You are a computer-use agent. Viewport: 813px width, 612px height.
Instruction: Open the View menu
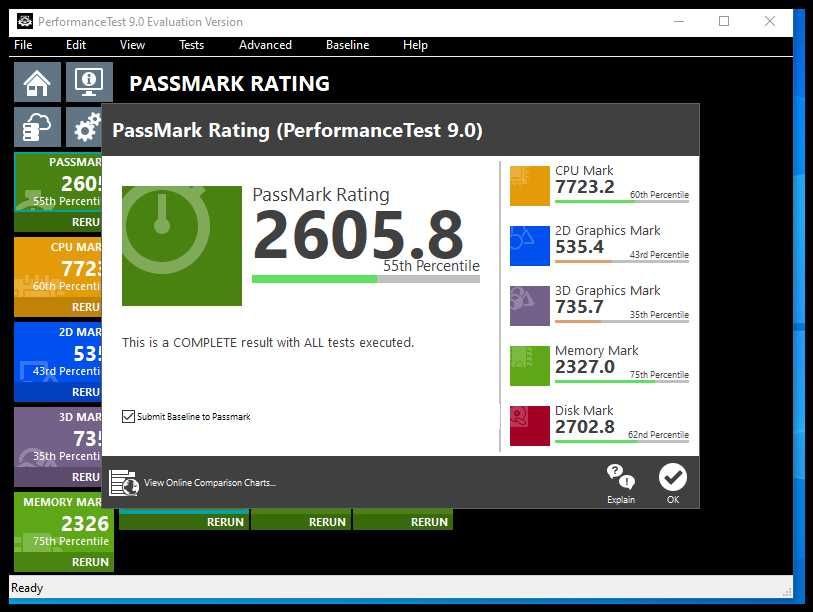[x=132, y=45]
